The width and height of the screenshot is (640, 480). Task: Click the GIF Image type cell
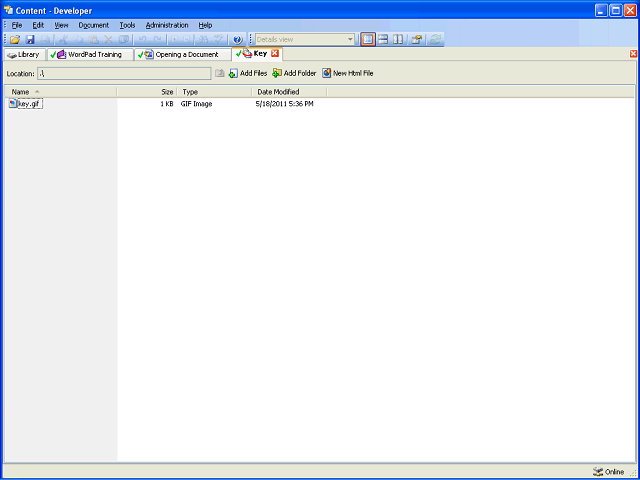pos(196,104)
